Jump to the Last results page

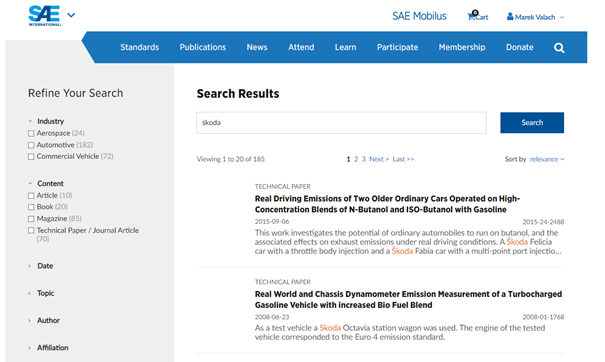[403, 159]
